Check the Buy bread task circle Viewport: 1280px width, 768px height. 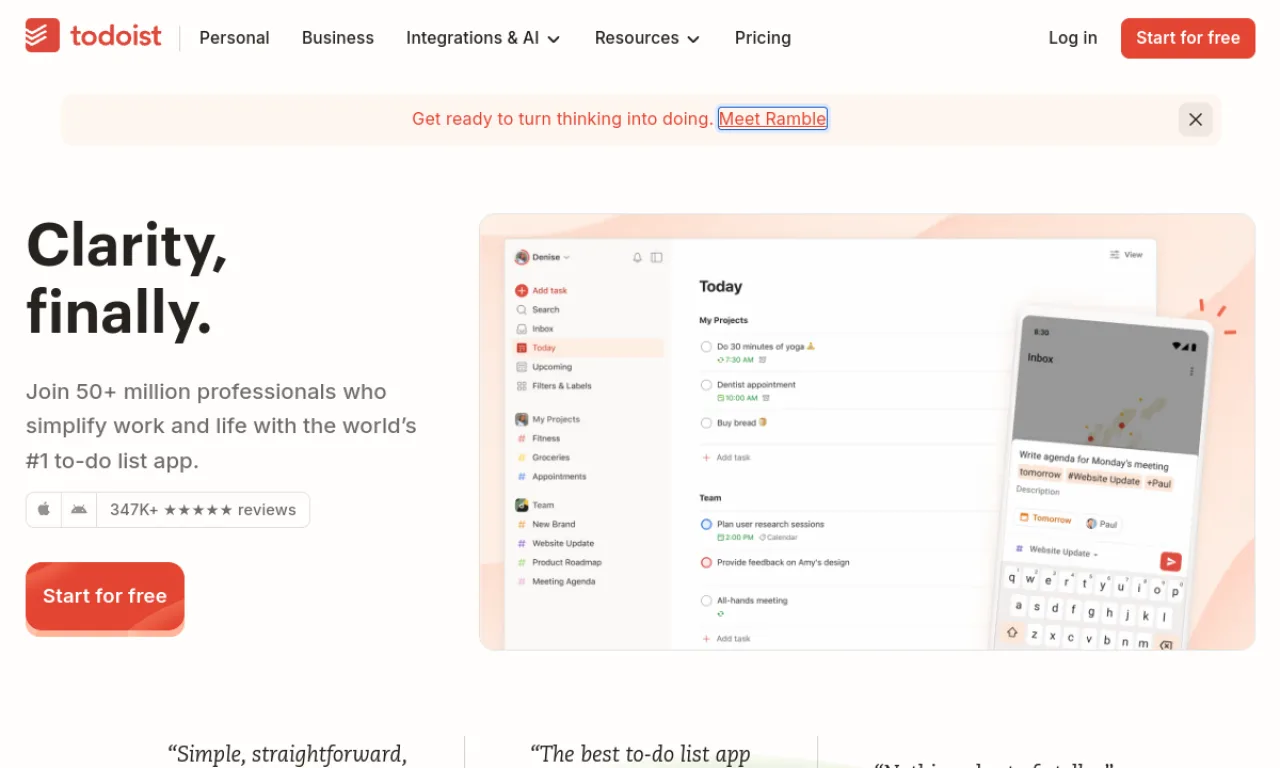pyautogui.click(x=706, y=423)
